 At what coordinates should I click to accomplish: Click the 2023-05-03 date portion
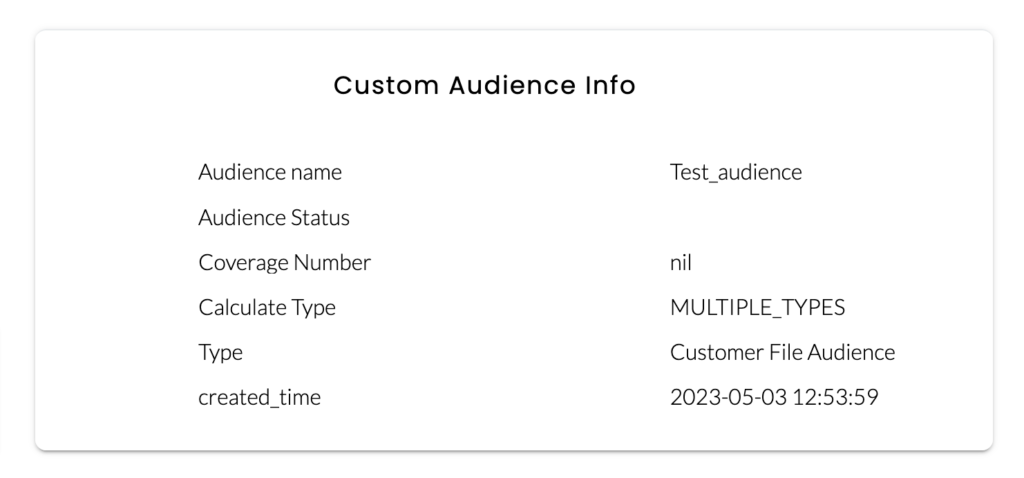(729, 396)
